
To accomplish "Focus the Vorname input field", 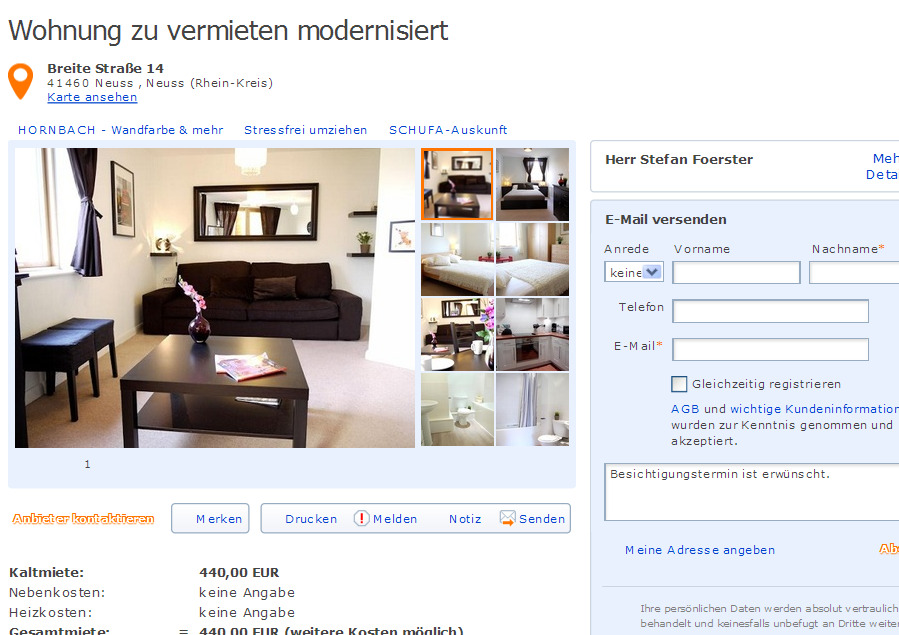I will 736,272.
